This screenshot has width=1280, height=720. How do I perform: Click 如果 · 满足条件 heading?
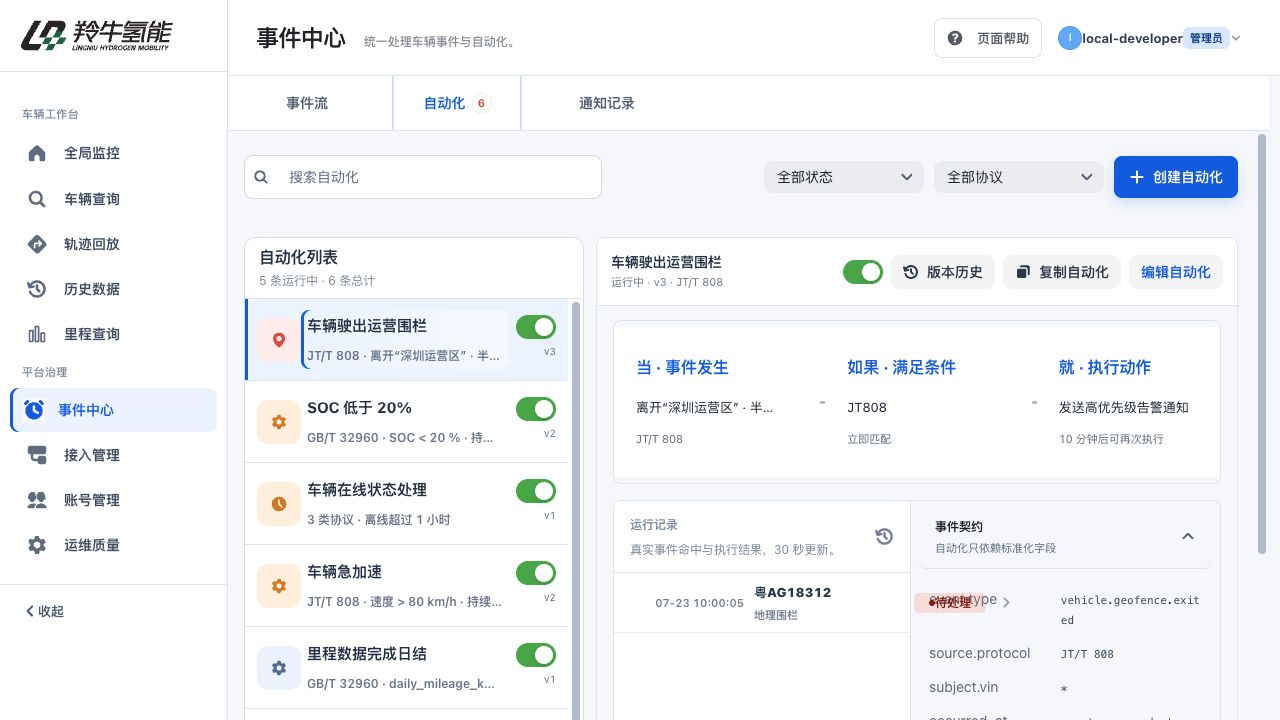902,367
